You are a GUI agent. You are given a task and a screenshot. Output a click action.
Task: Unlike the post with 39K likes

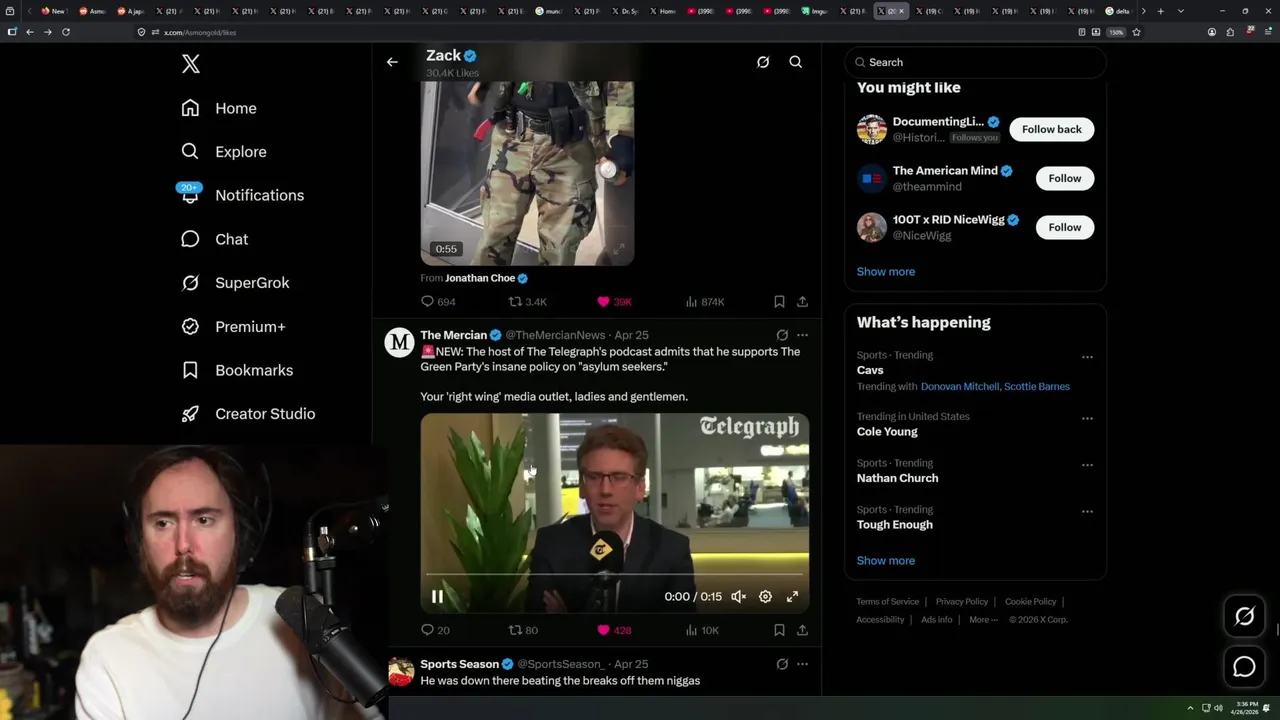(614, 301)
